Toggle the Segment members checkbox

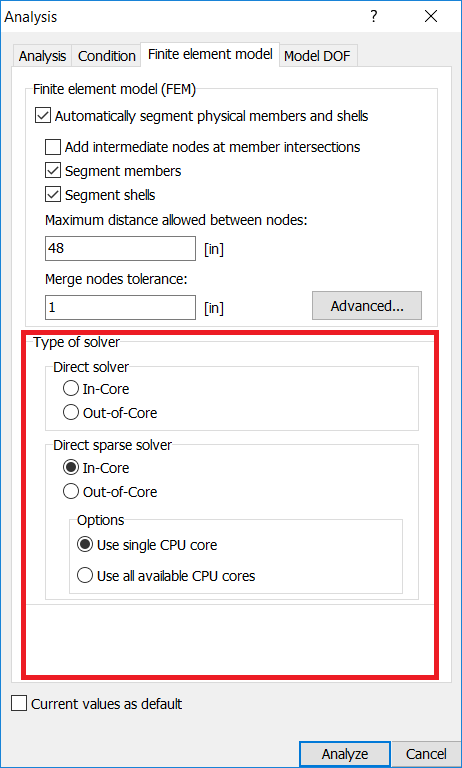tap(53, 171)
